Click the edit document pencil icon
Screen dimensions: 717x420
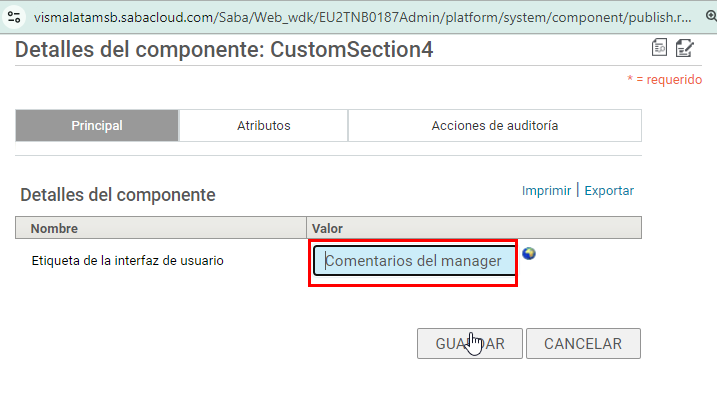pos(685,48)
